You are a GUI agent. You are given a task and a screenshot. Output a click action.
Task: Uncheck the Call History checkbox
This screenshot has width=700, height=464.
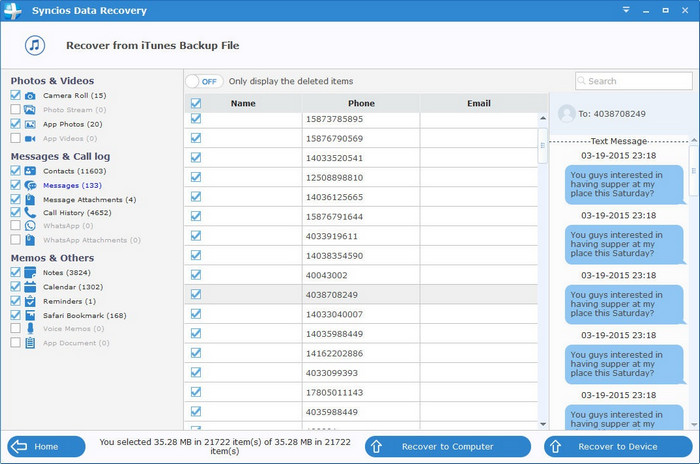(x=15, y=212)
